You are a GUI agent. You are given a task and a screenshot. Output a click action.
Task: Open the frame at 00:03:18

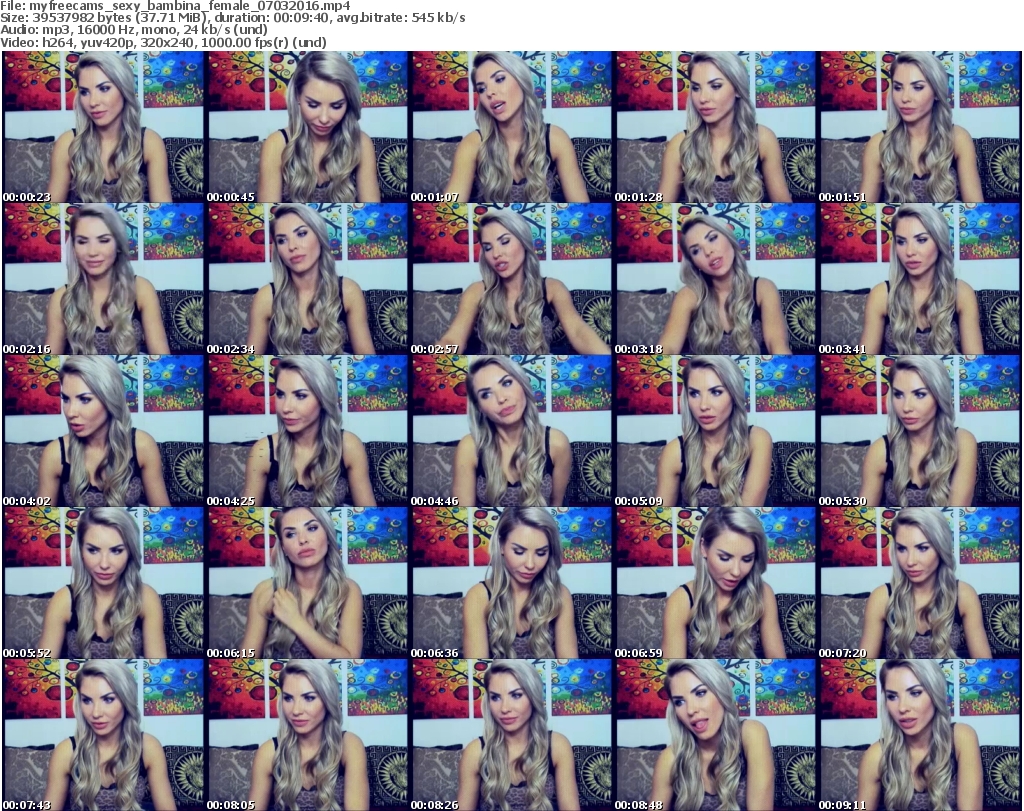coord(715,279)
